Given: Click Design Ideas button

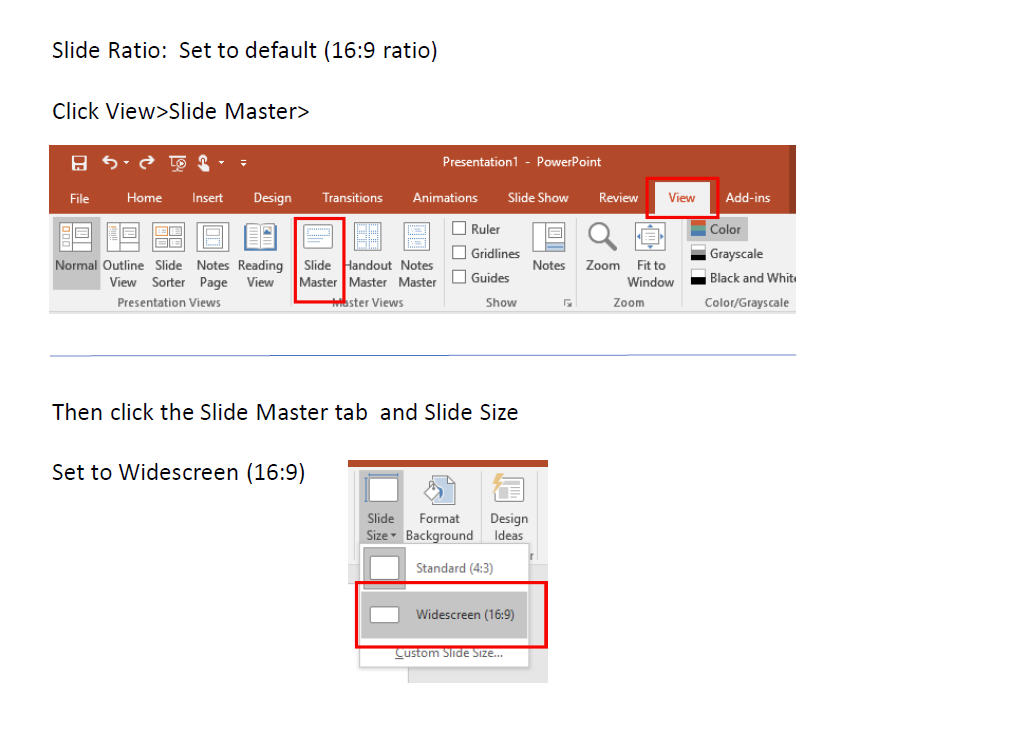Looking at the screenshot, I should coord(509,508).
